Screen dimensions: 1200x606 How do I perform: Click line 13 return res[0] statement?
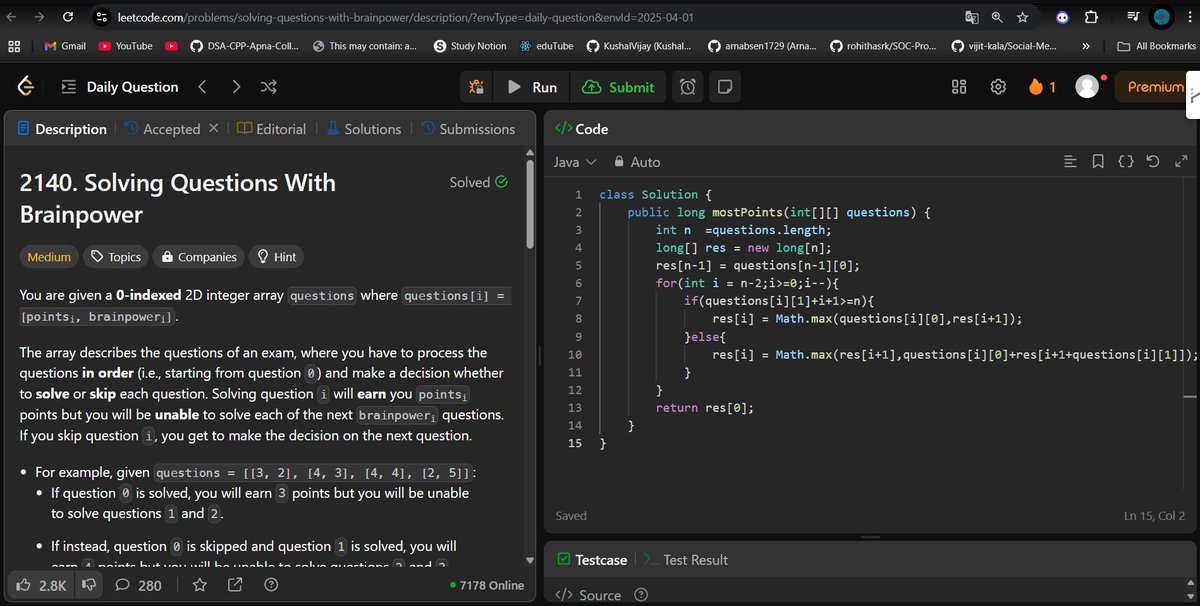click(x=705, y=408)
